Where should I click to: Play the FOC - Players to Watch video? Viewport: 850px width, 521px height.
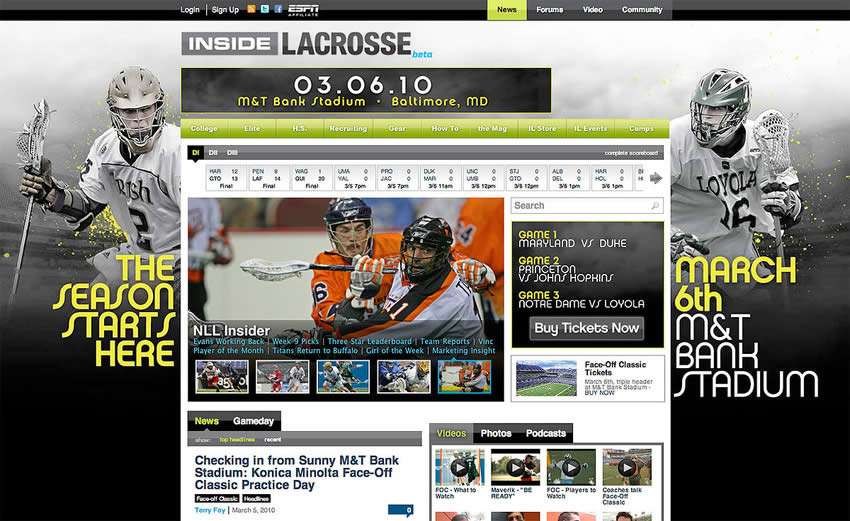click(x=571, y=467)
